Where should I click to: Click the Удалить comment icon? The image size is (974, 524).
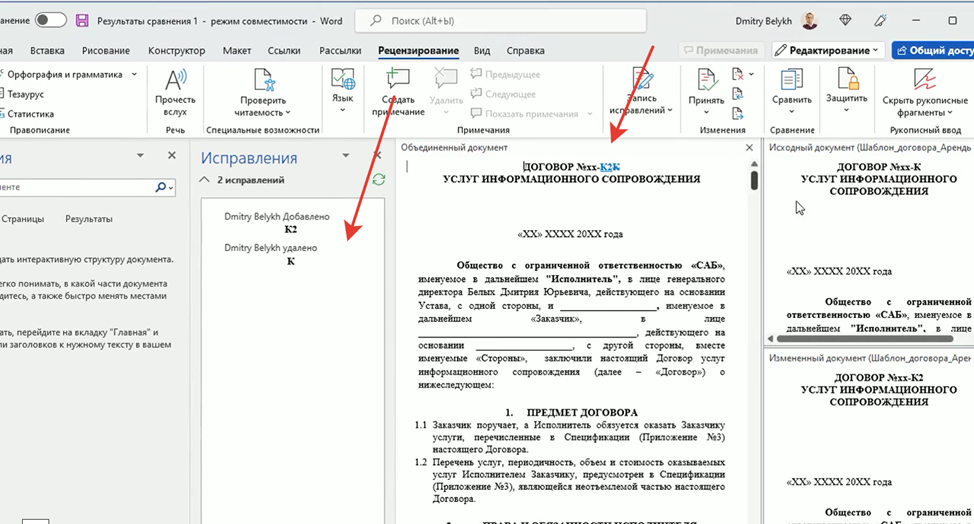(445, 79)
